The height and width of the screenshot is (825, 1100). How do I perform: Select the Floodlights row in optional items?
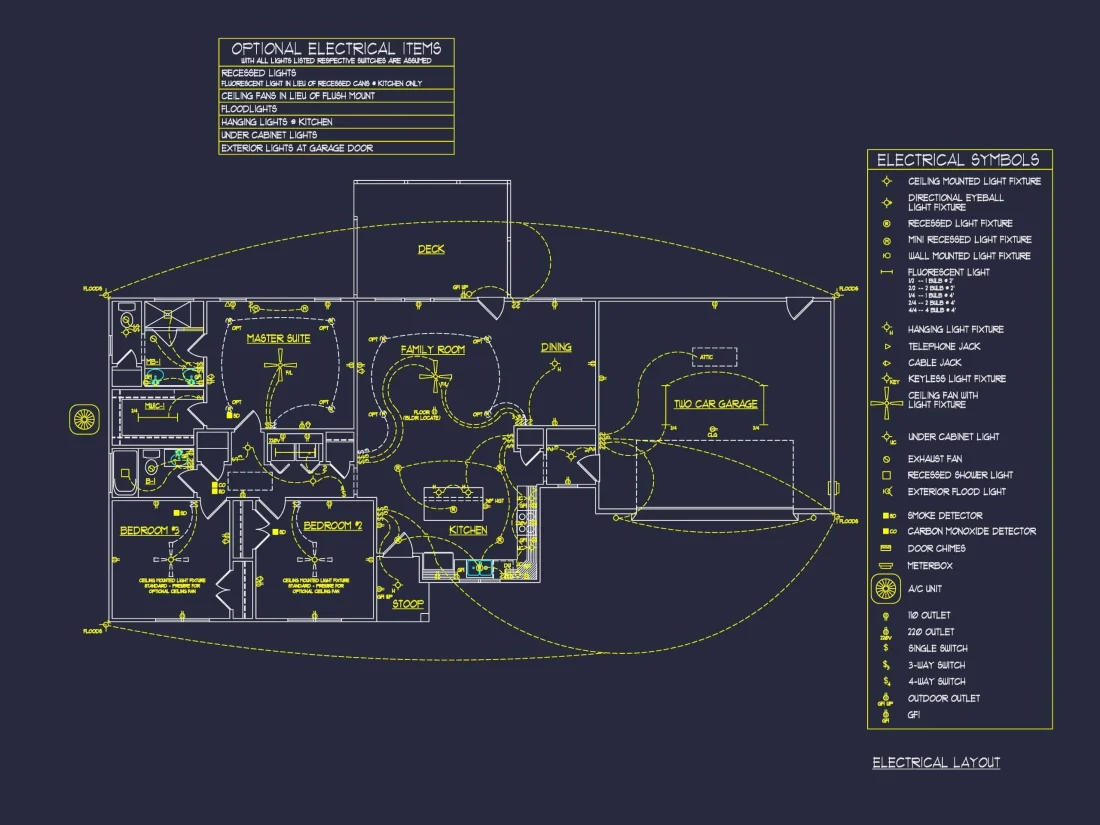point(250,109)
